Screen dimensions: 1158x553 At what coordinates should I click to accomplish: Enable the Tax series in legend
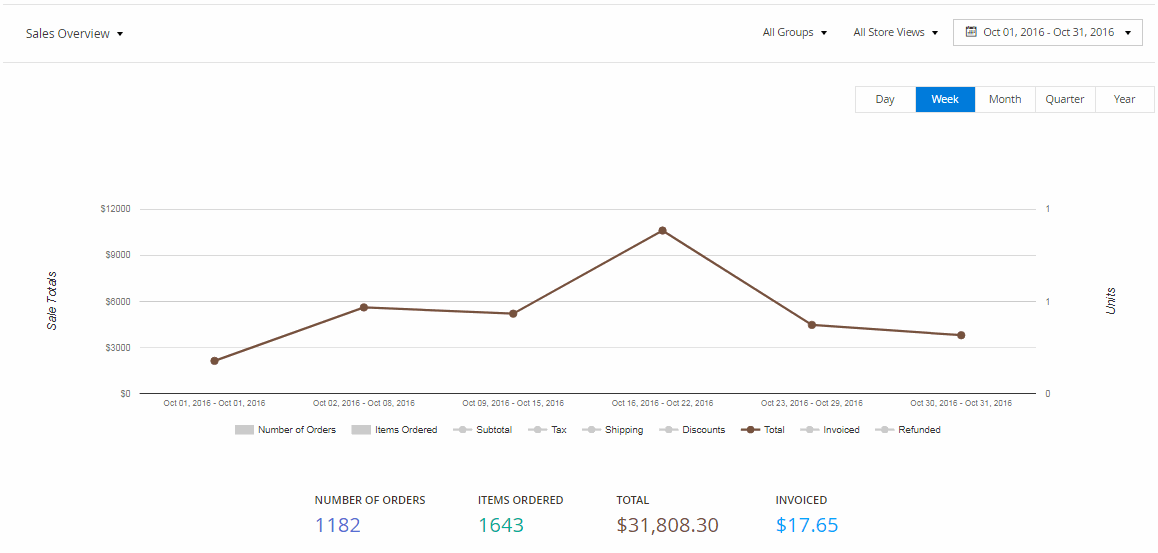click(x=538, y=430)
